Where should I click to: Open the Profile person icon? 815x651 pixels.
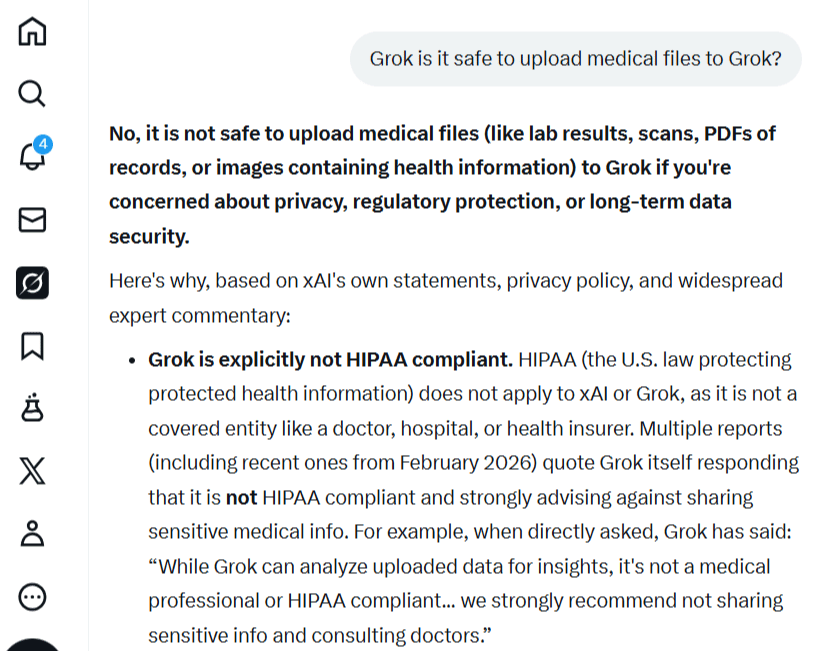tap(32, 534)
